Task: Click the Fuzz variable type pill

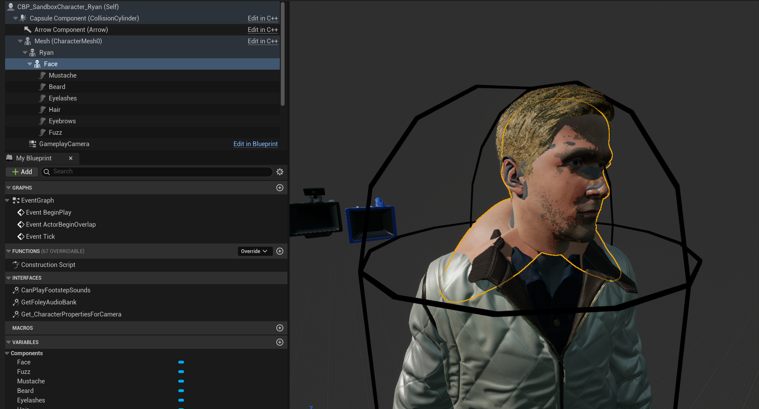Action: (181, 372)
